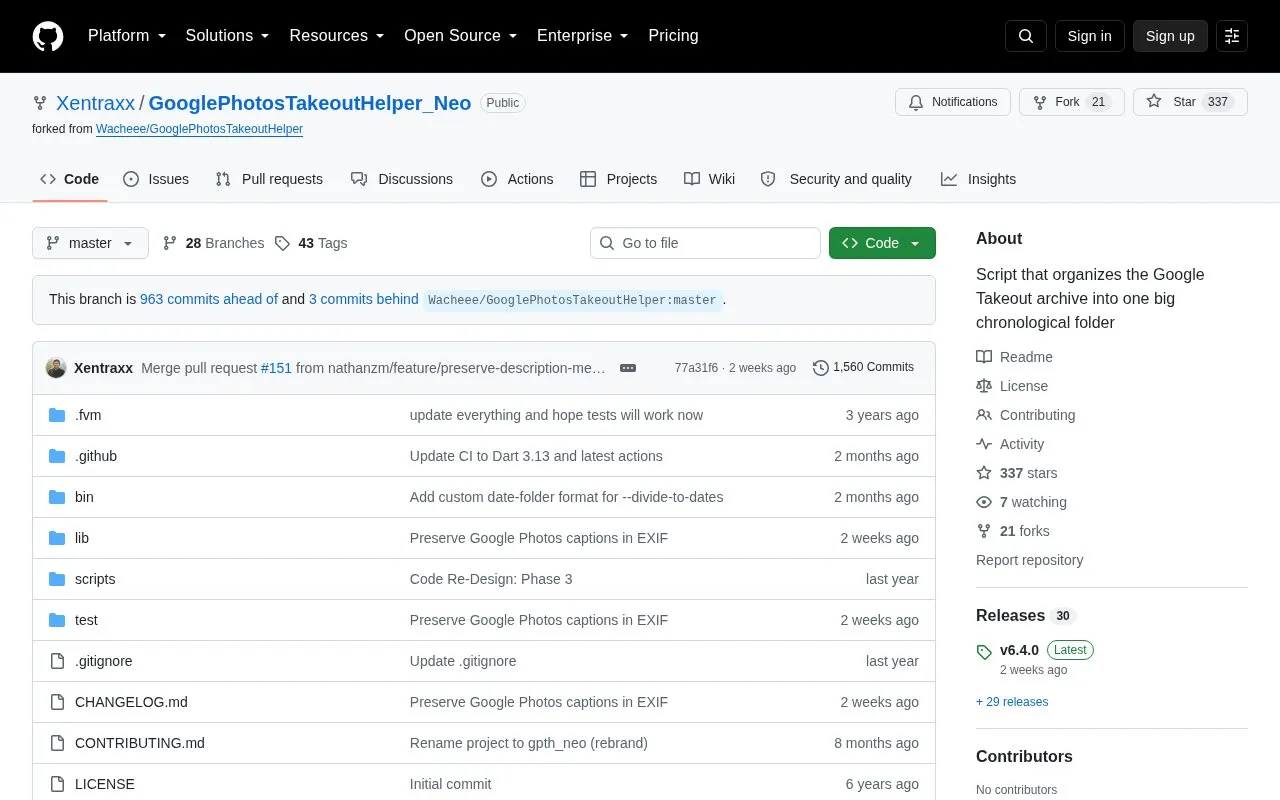Click the Fork button
This screenshot has width=1280, height=800.
1072,102
